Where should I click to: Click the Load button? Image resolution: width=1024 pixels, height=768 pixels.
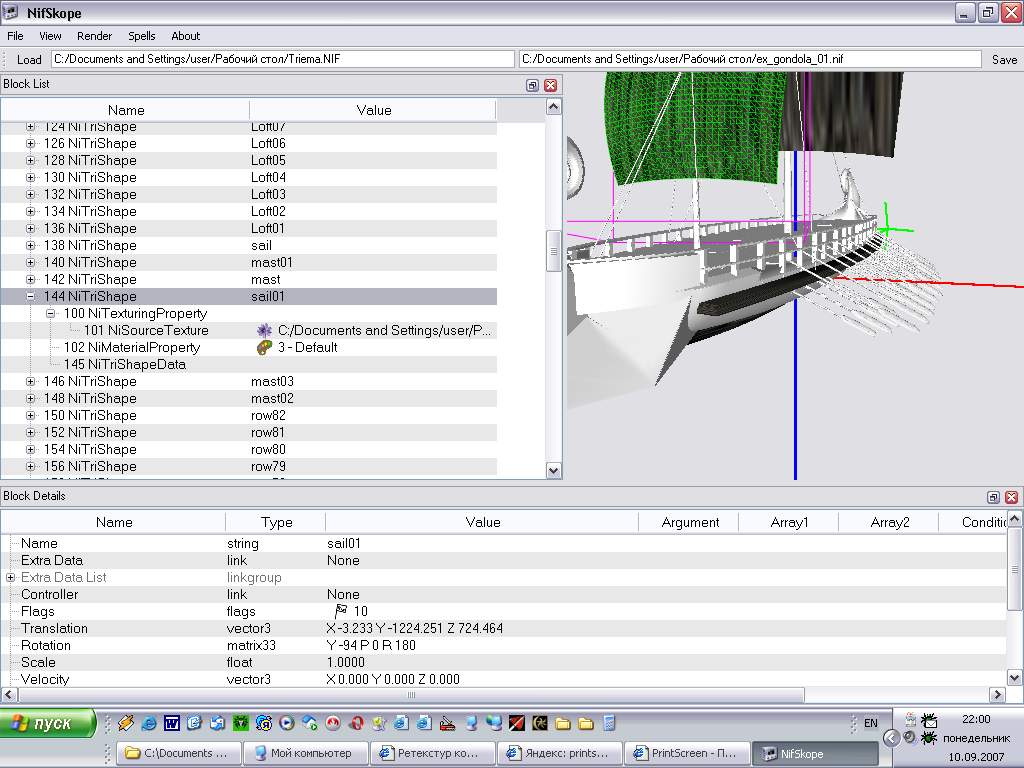click(x=29, y=59)
